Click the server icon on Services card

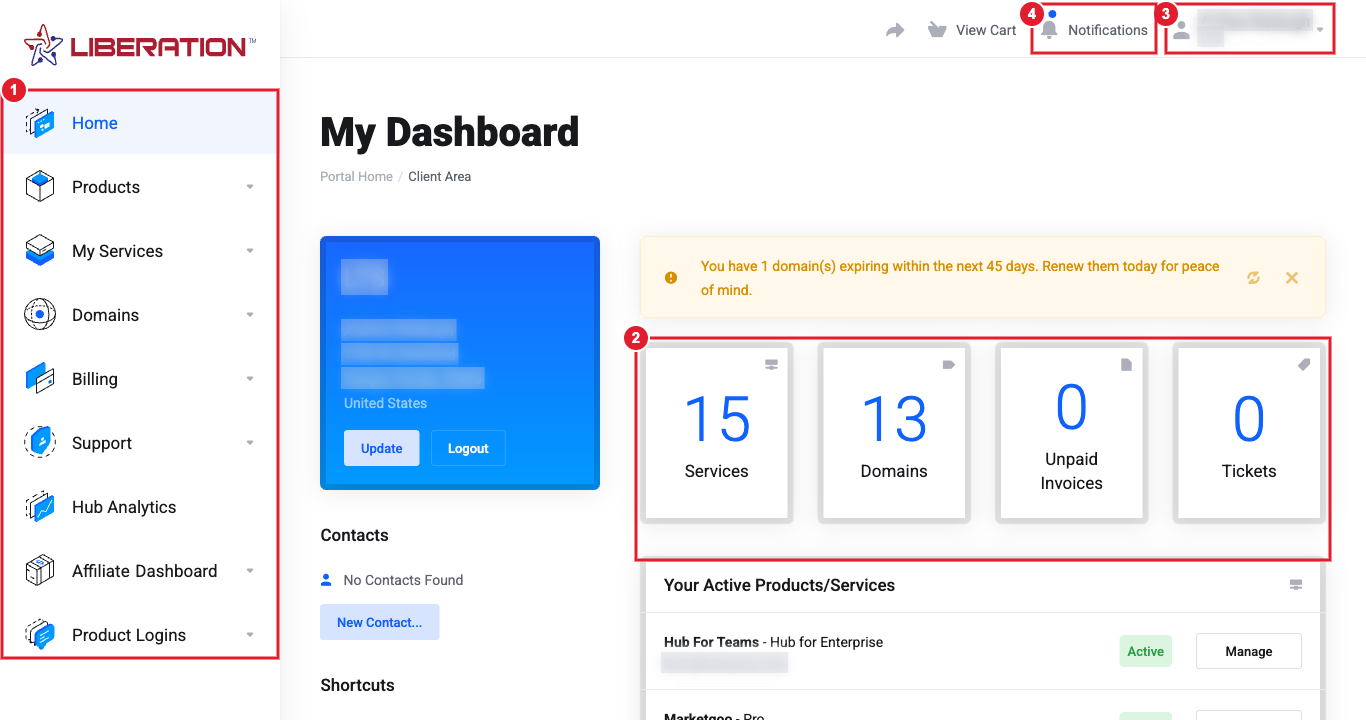click(771, 365)
